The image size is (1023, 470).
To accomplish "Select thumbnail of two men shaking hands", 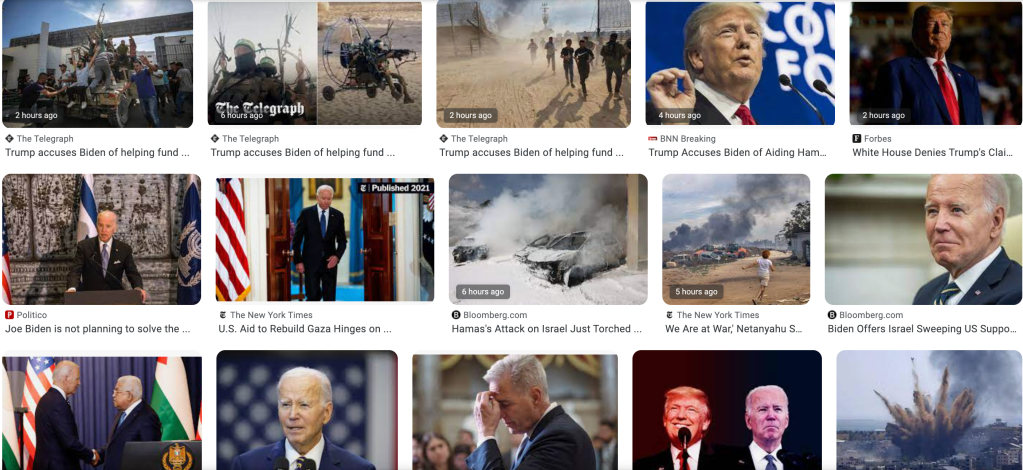I will click(102, 410).
